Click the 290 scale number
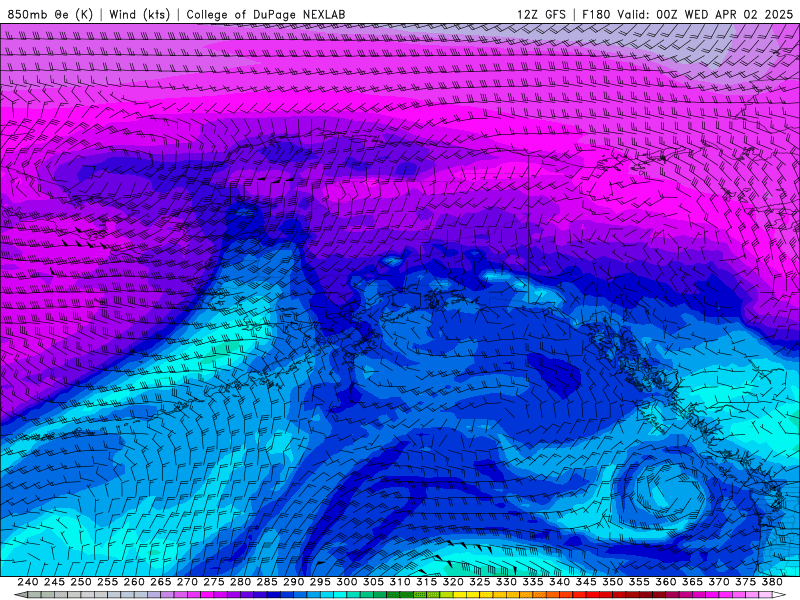 point(293,582)
